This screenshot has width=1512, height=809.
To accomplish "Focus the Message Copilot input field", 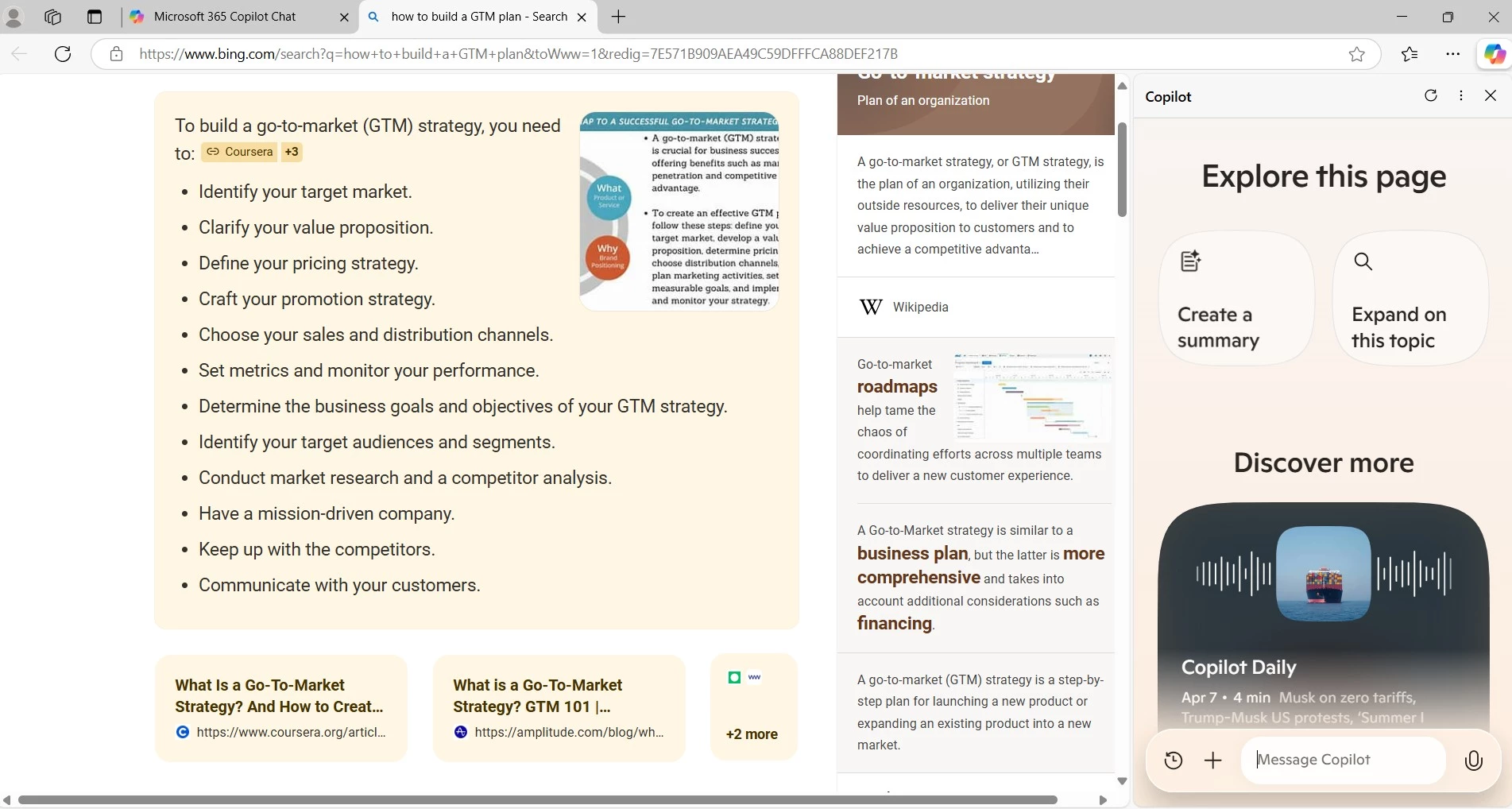I will (1344, 761).
